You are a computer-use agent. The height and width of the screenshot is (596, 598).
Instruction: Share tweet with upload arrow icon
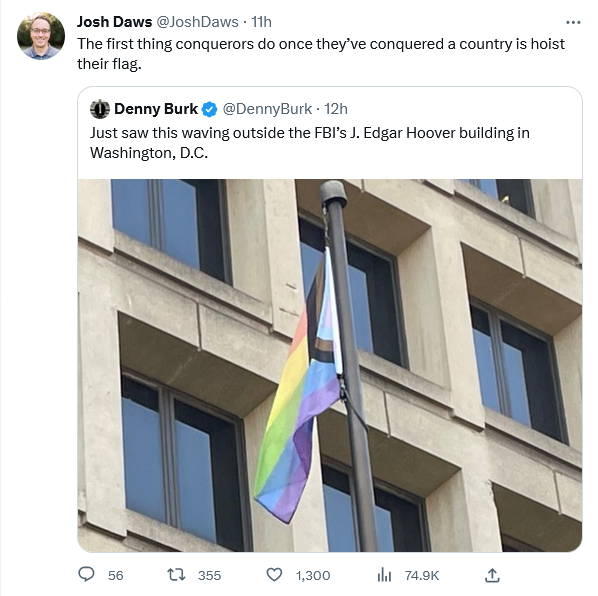(x=492, y=575)
